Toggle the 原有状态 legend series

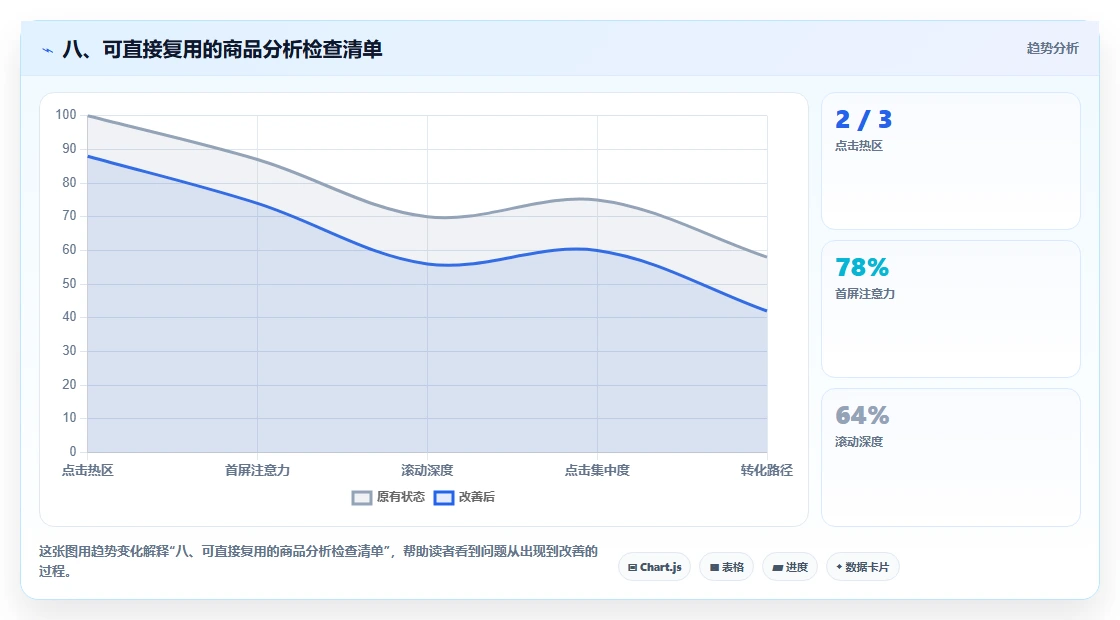click(x=388, y=497)
